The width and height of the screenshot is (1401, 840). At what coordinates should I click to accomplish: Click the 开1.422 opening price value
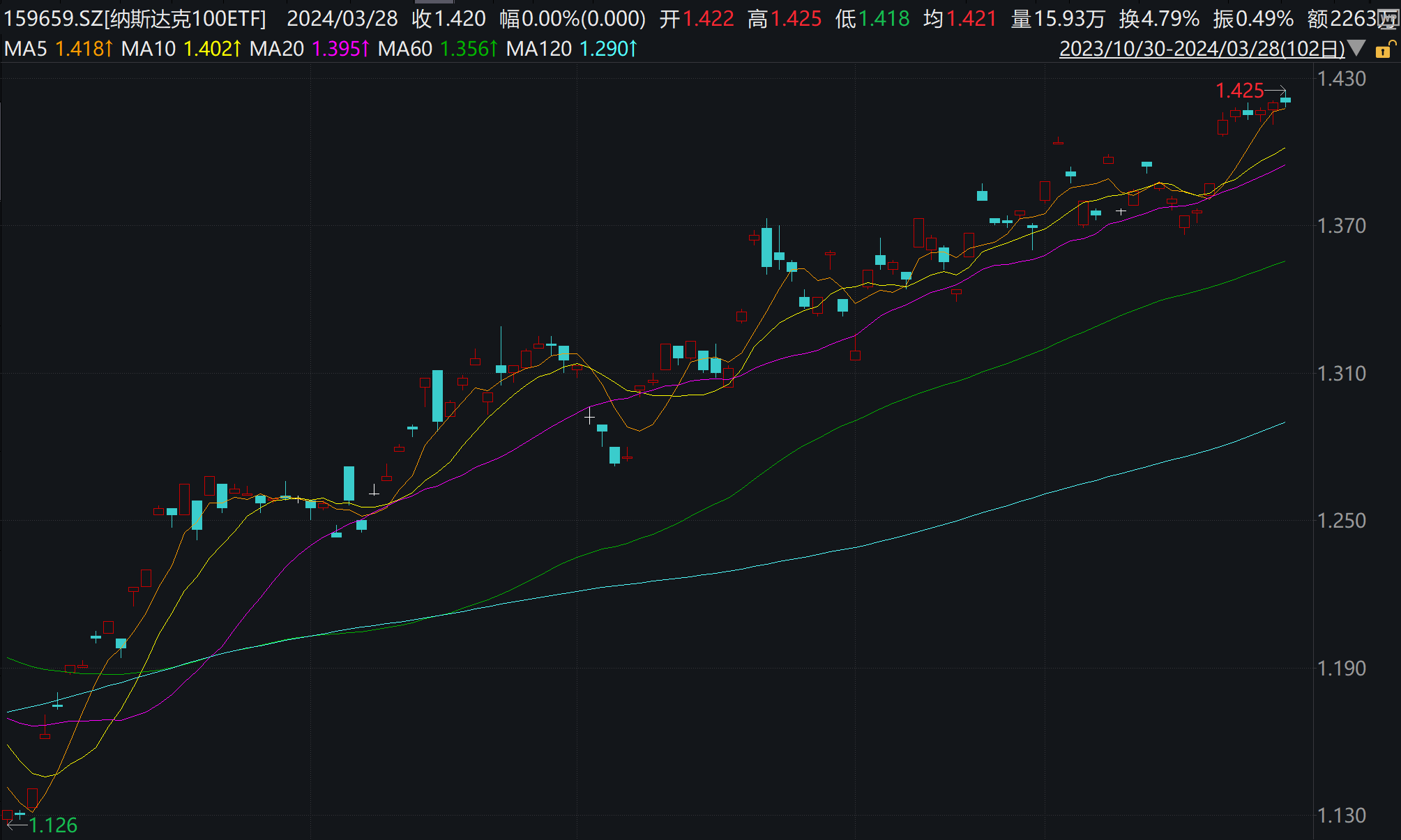click(x=697, y=19)
